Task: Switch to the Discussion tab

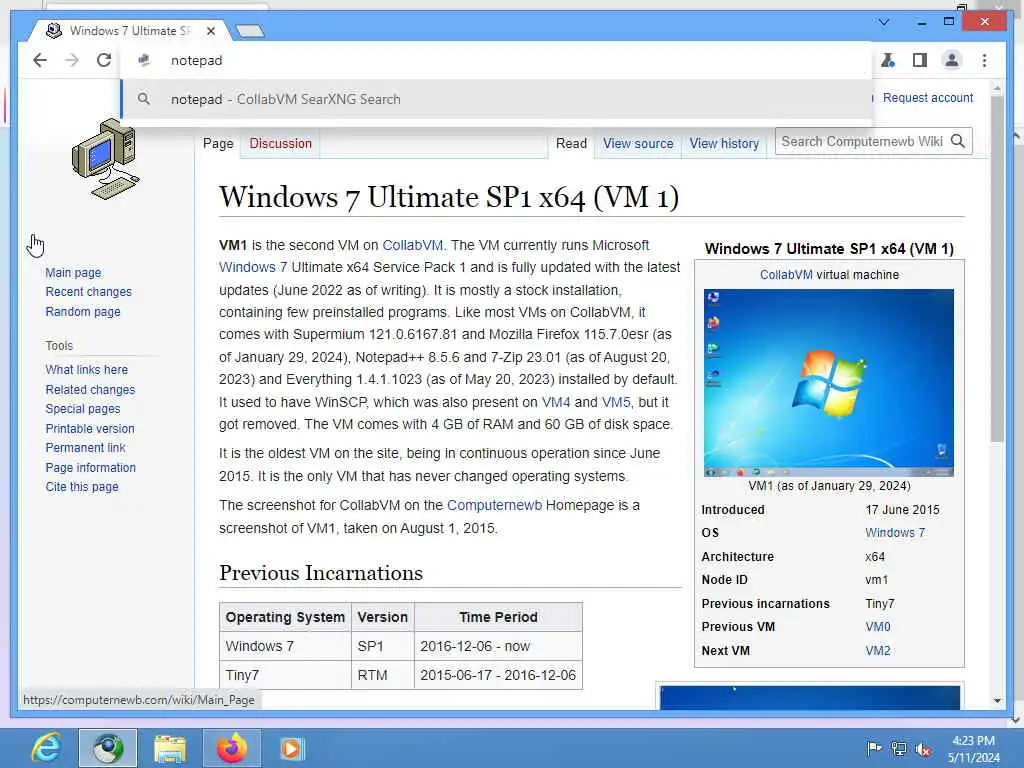Action: point(280,143)
